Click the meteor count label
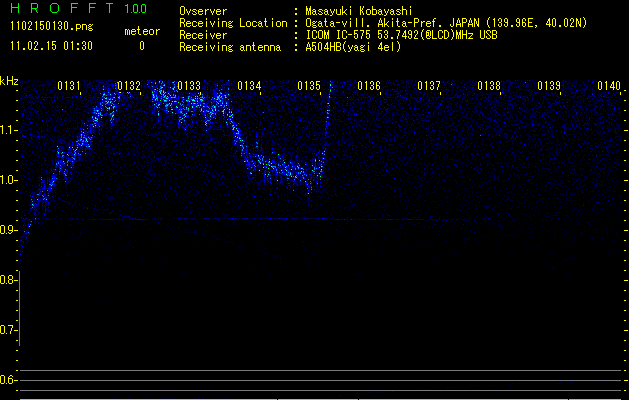 141,31
